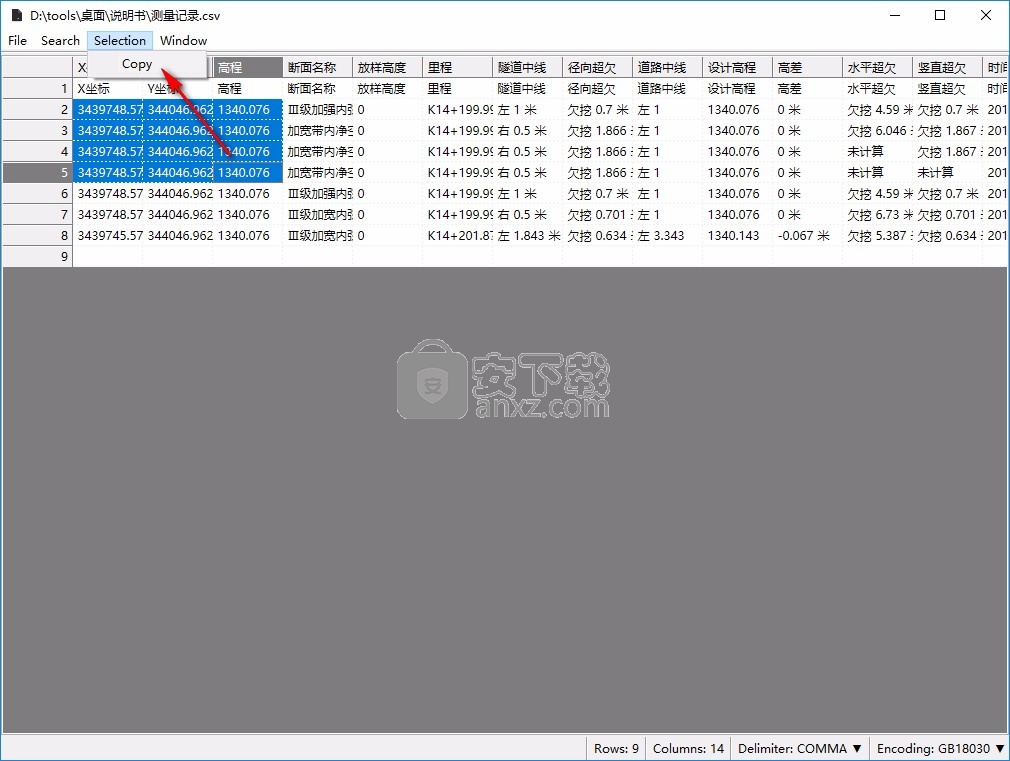Image resolution: width=1010 pixels, height=761 pixels.
Task: Click the 放样高度 column header
Action: (x=388, y=68)
